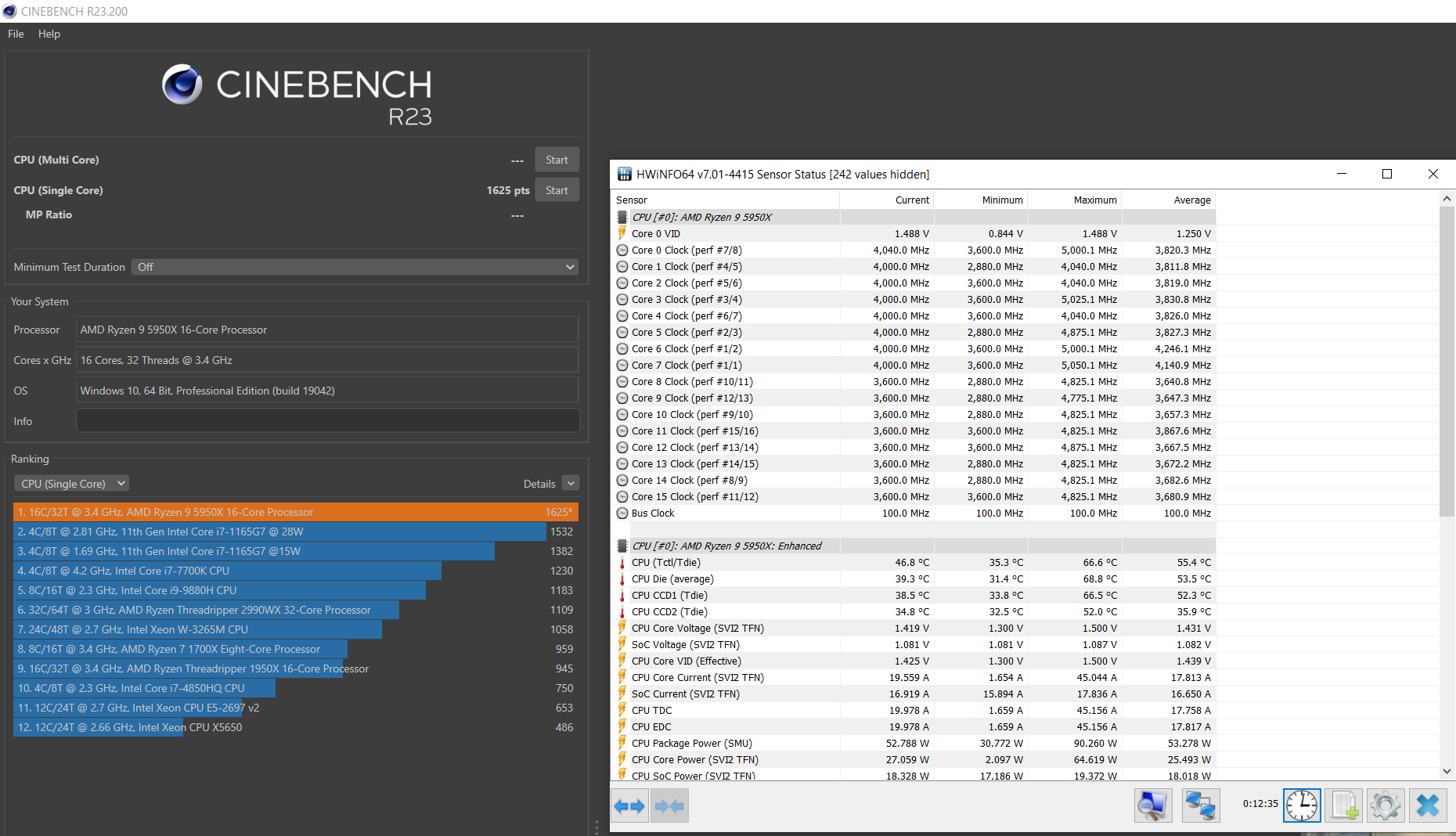Click the Enhanced sensor group chip icon
1456x836 pixels.
click(622, 546)
